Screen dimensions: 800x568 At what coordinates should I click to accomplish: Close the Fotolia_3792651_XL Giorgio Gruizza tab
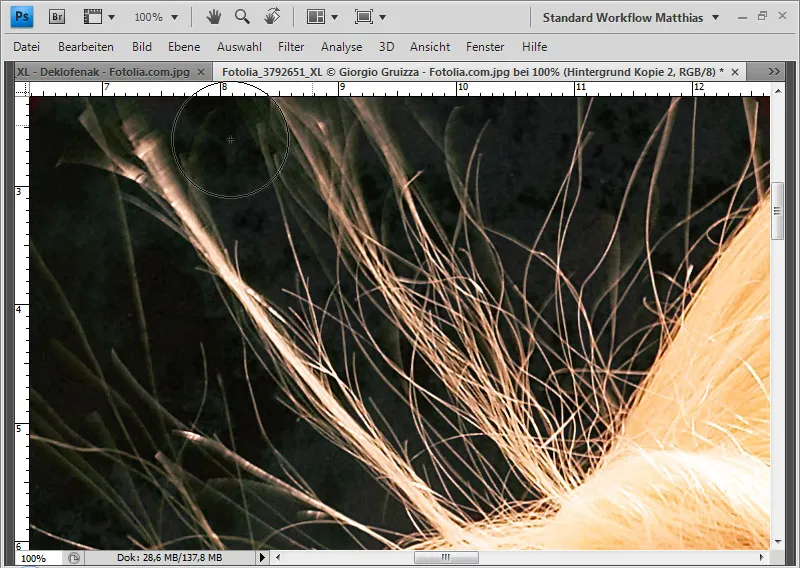pyautogui.click(x=735, y=72)
